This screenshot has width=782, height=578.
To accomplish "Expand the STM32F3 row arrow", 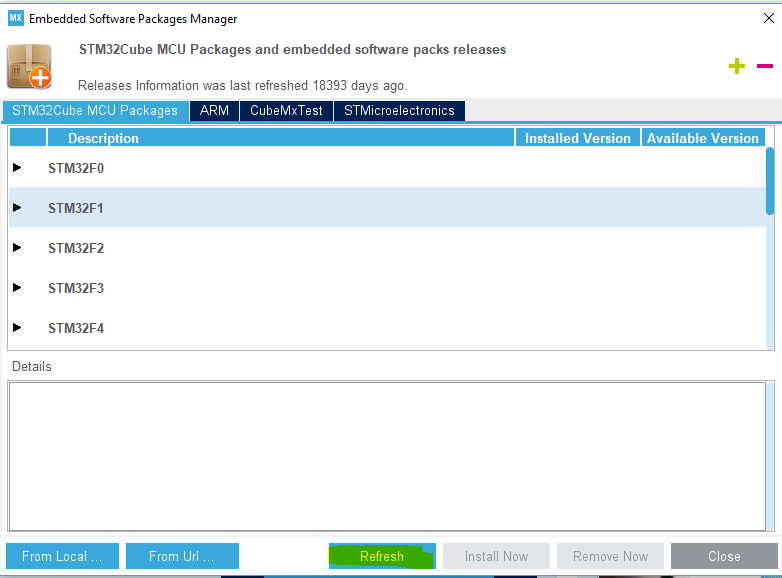I will [x=17, y=287].
